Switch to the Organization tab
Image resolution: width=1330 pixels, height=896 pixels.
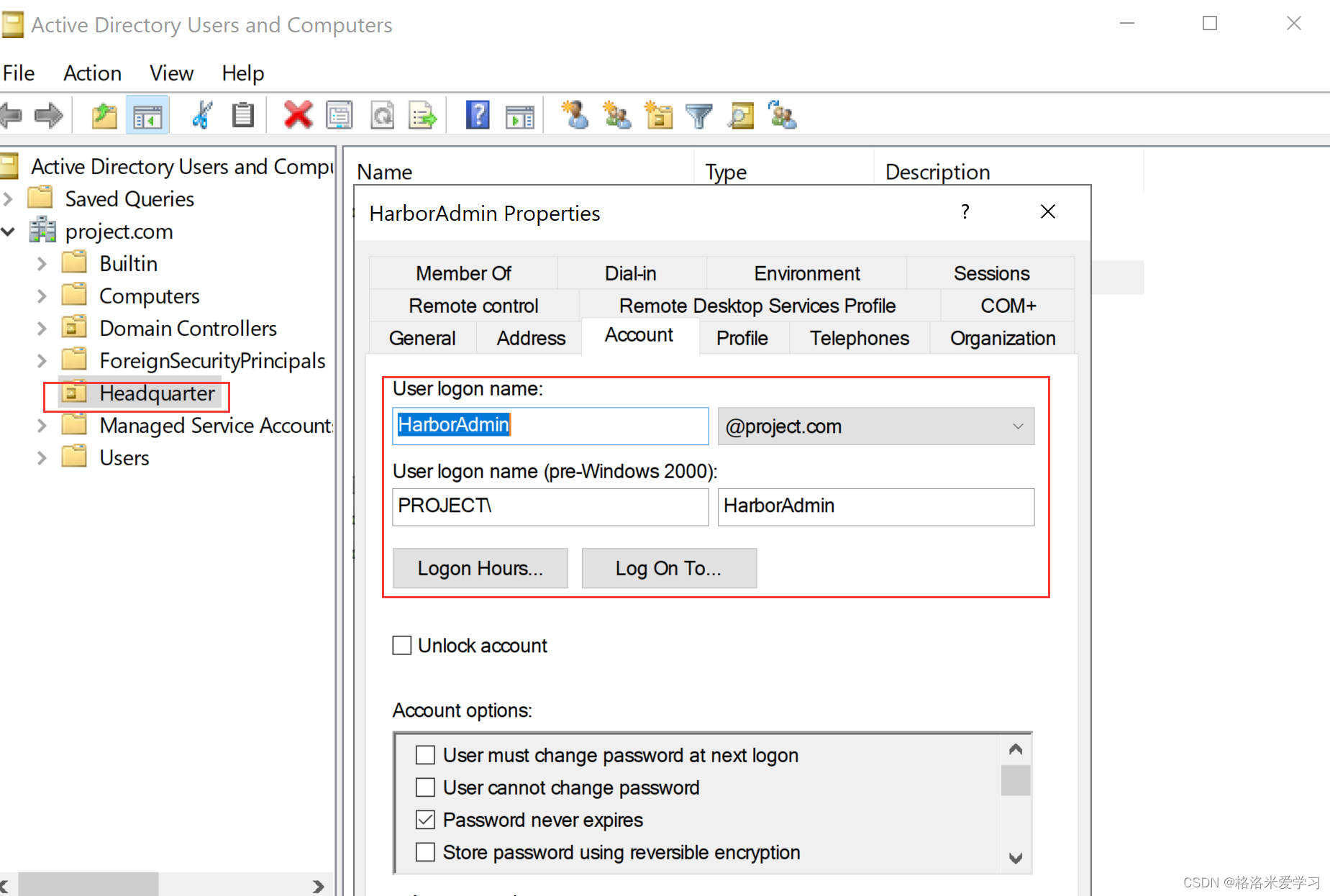click(1003, 338)
